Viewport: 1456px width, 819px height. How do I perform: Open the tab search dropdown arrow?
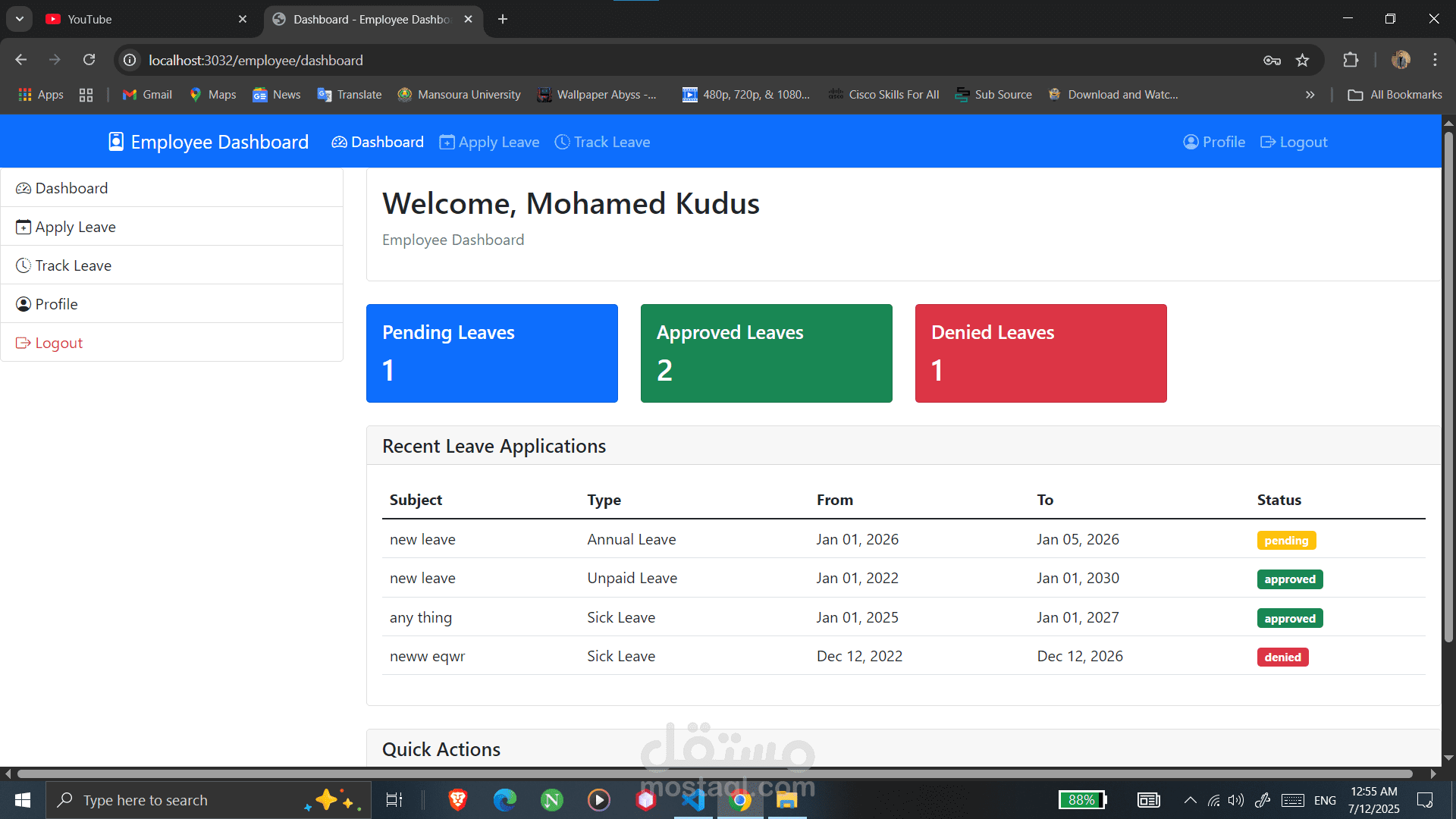(x=19, y=19)
